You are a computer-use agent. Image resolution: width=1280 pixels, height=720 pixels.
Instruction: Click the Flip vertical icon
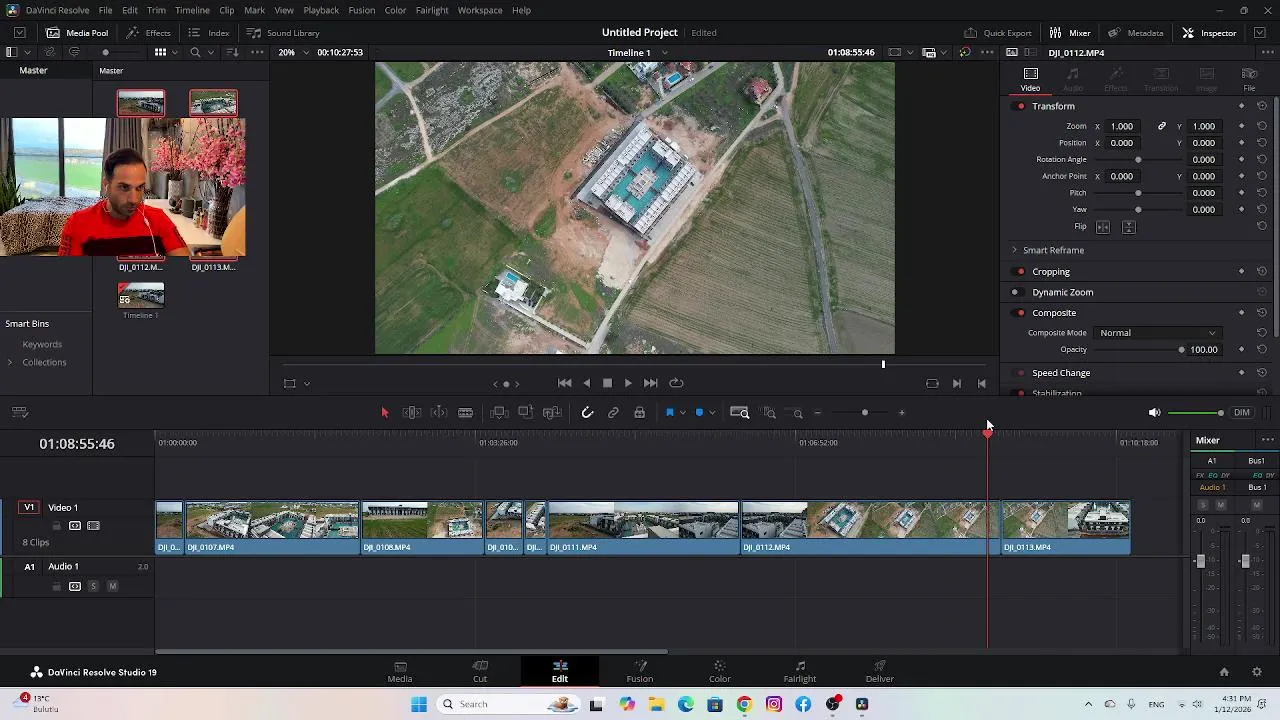point(1129,227)
